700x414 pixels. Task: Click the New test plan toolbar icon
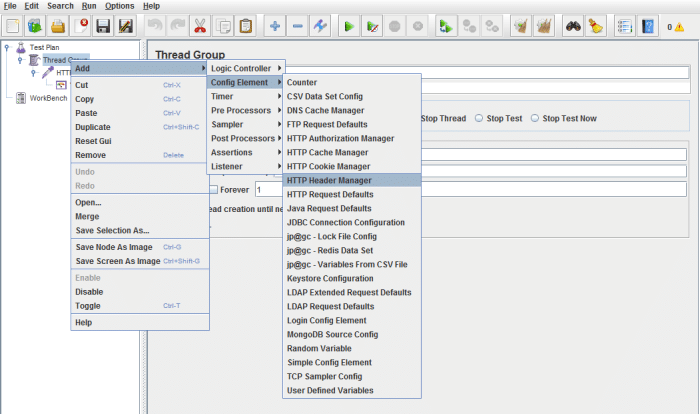coord(13,25)
